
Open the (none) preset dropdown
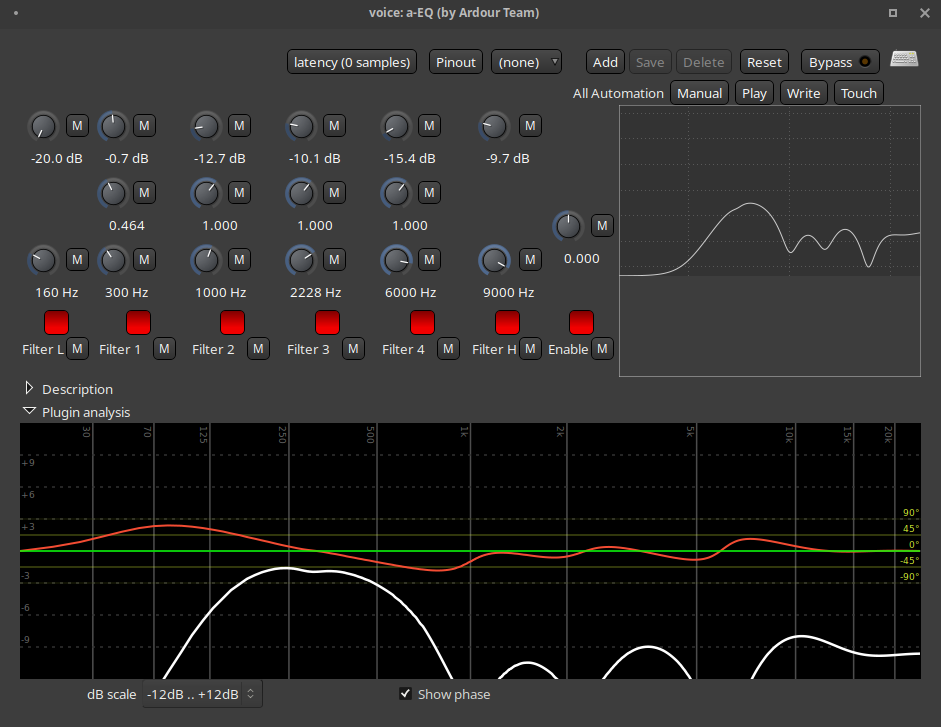[526, 62]
